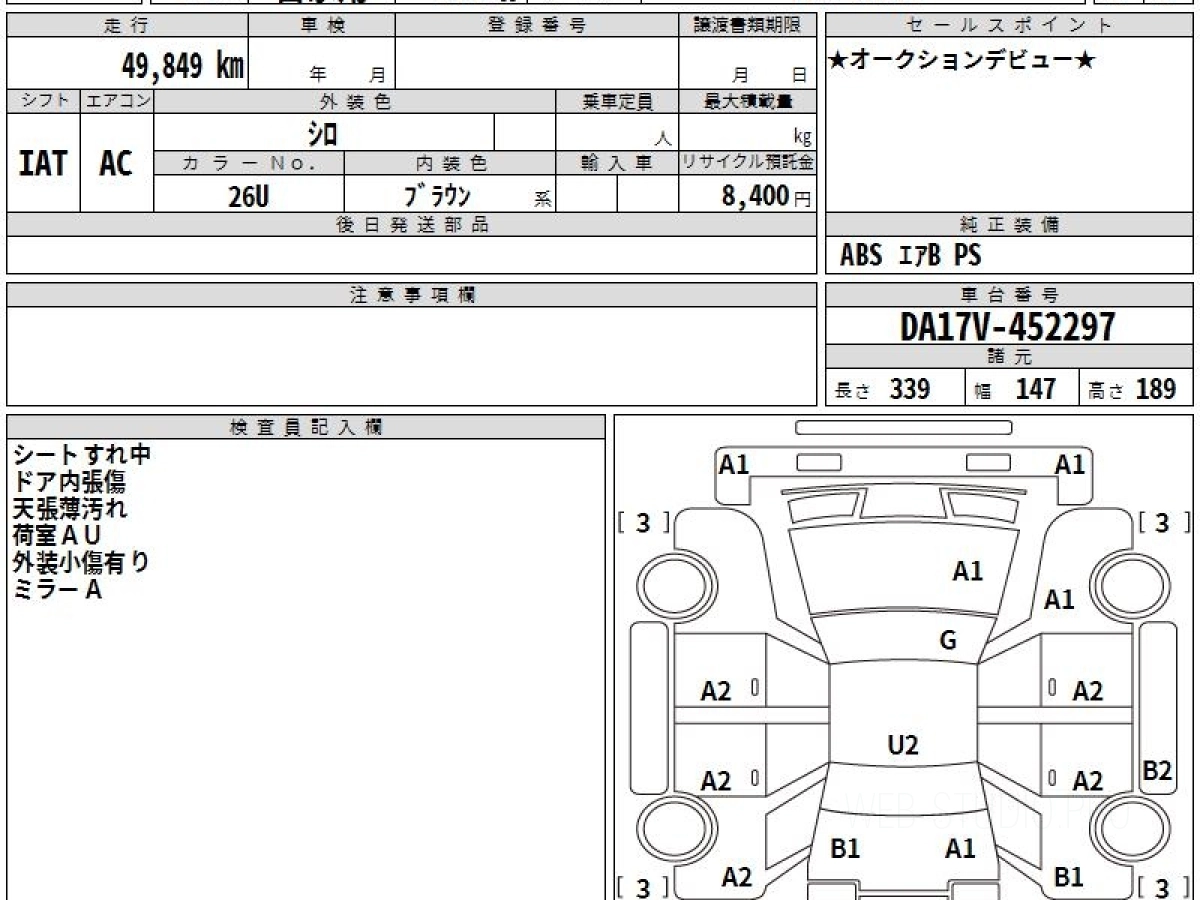Select the 登録番号 header

tap(536, 26)
